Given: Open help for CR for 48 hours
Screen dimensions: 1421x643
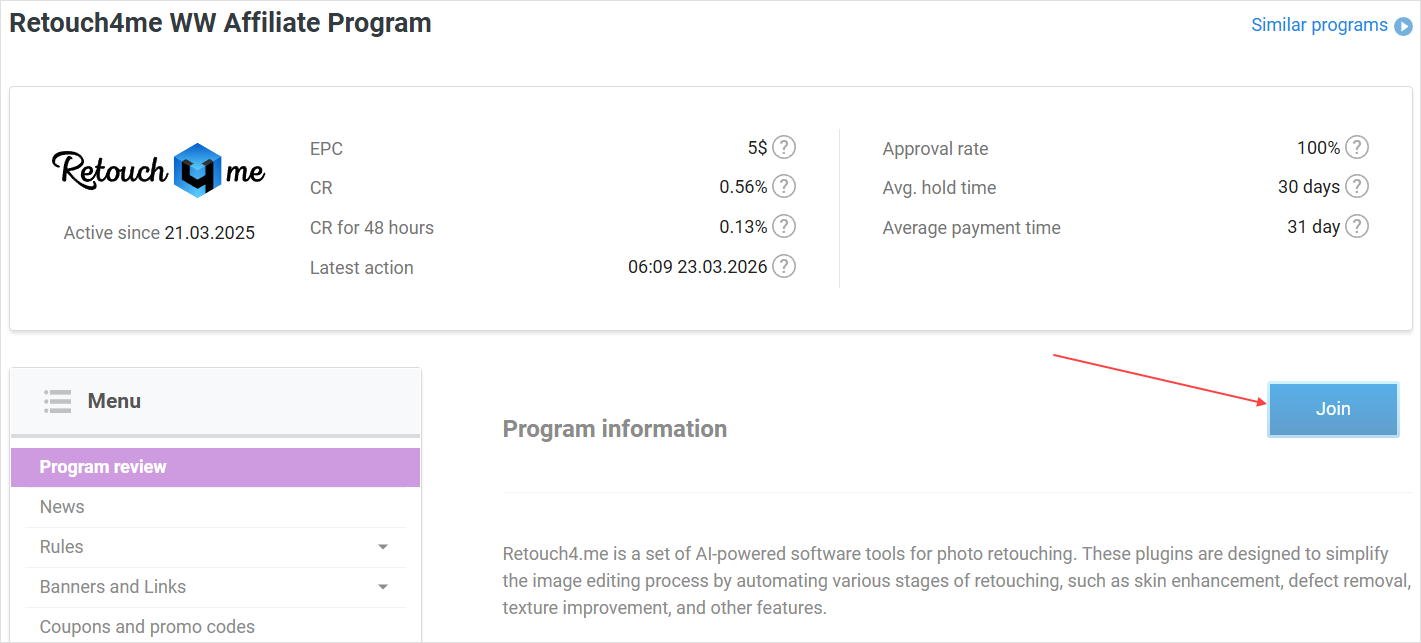Looking at the screenshot, I should (785, 227).
